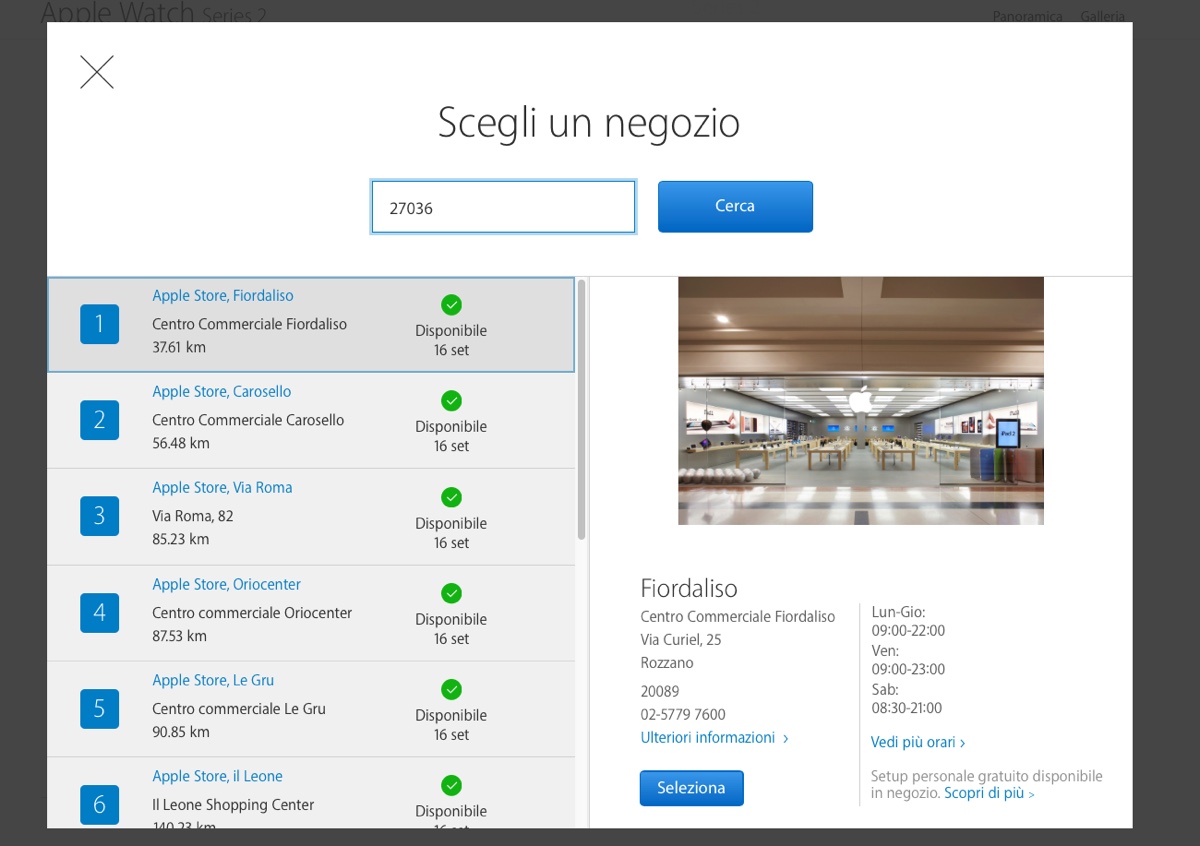Open the Apple Store, il Leone link

pyautogui.click(x=217, y=776)
